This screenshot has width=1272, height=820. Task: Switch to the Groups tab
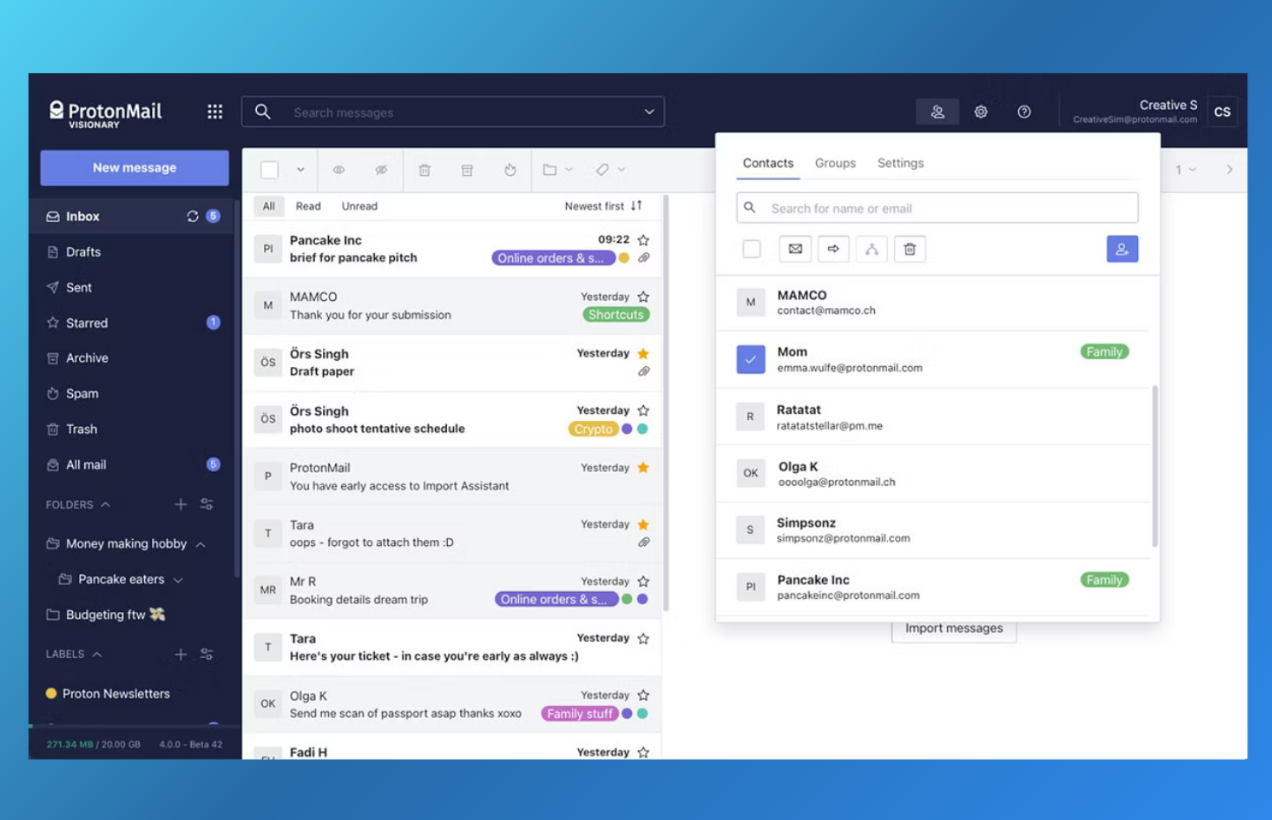tap(835, 163)
